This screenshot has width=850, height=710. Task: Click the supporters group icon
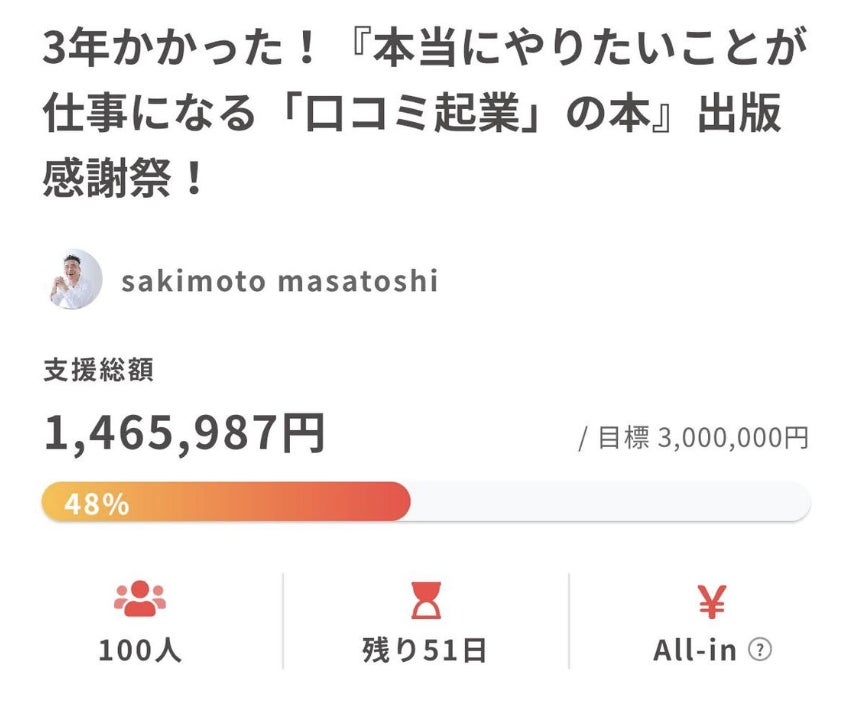tap(140, 599)
